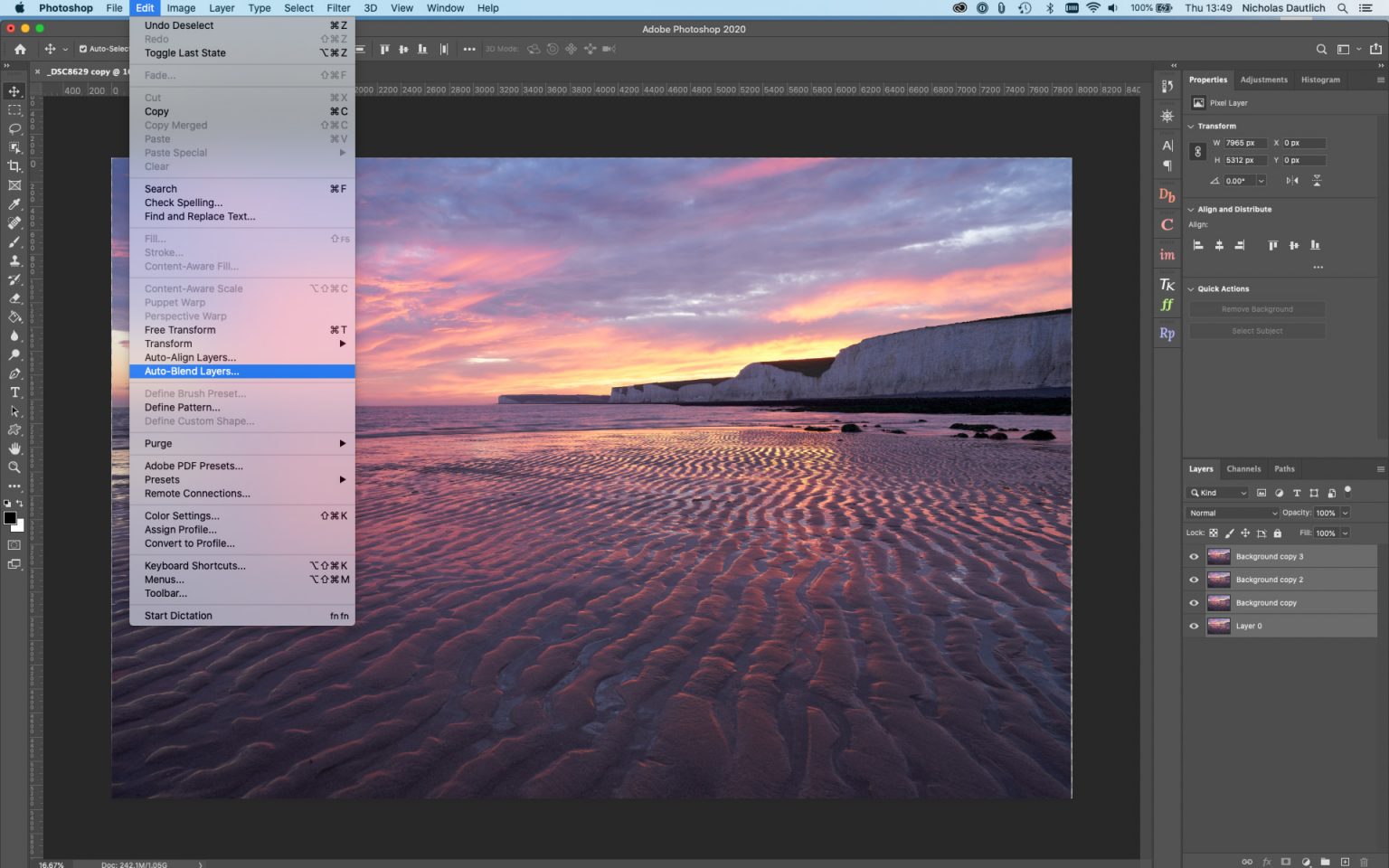
Task: Toggle visibility of Layer 0
Action: point(1193,625)
